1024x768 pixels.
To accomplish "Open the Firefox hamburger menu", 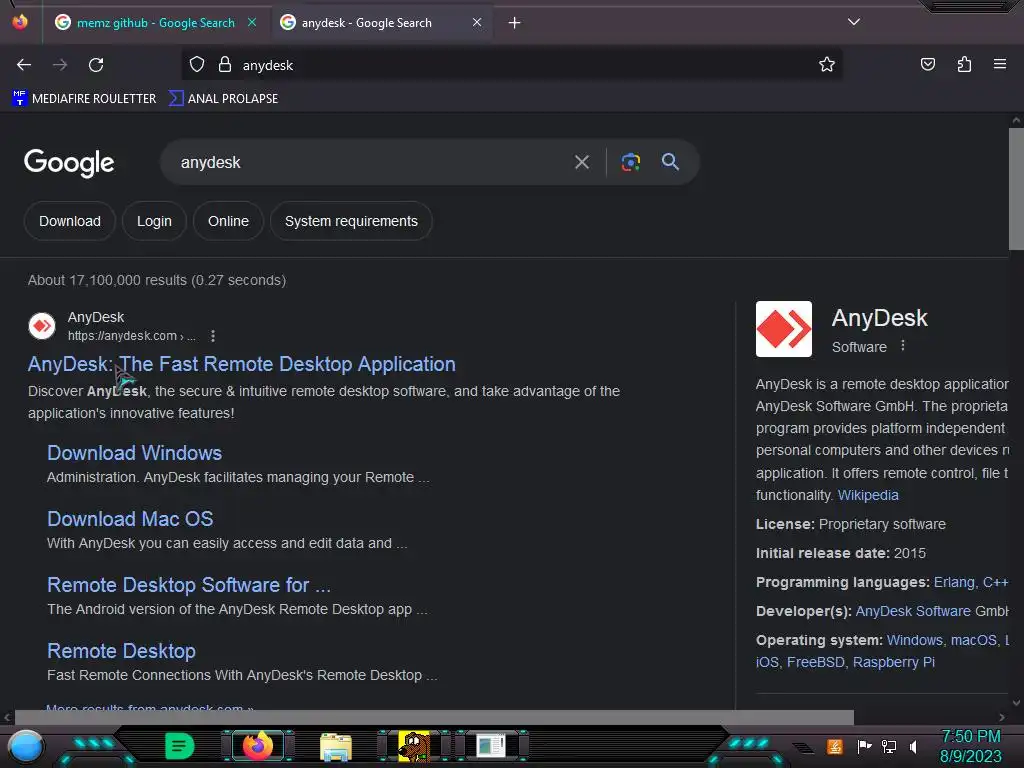I will coord(999,64).
